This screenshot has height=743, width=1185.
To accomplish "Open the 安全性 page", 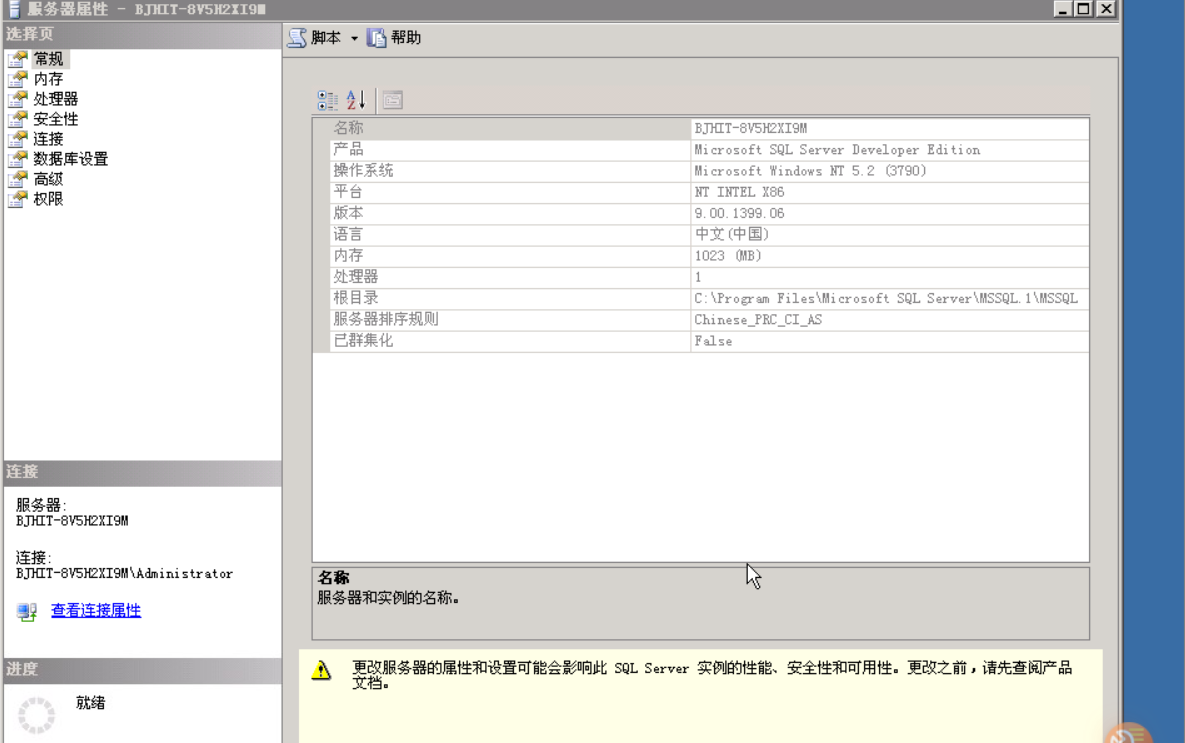I will [56, 119].
